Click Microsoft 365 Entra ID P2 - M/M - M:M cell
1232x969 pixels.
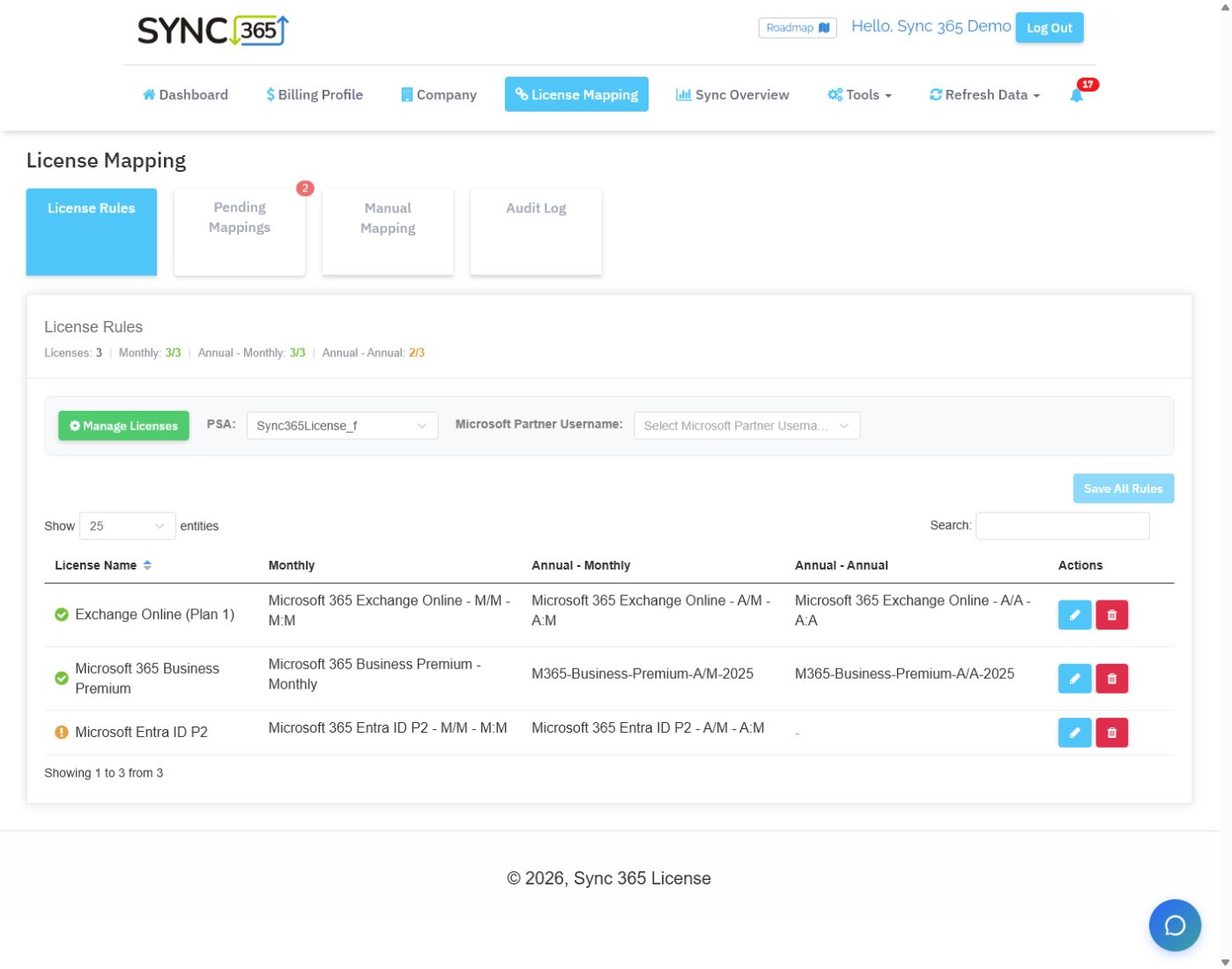(388, 727)
